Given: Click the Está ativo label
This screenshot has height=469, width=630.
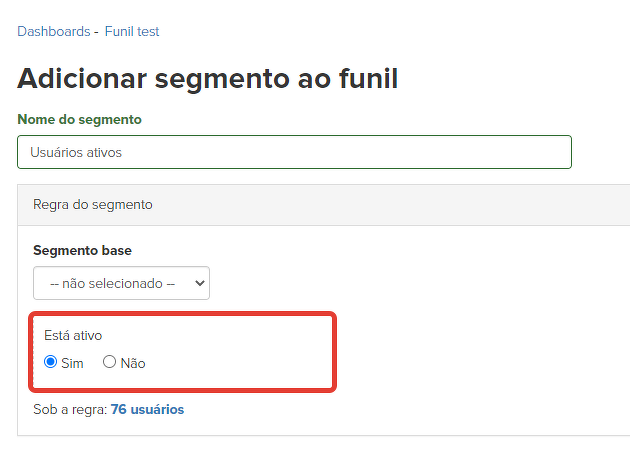Looking at the screenshot, I should tap(73, 336).
